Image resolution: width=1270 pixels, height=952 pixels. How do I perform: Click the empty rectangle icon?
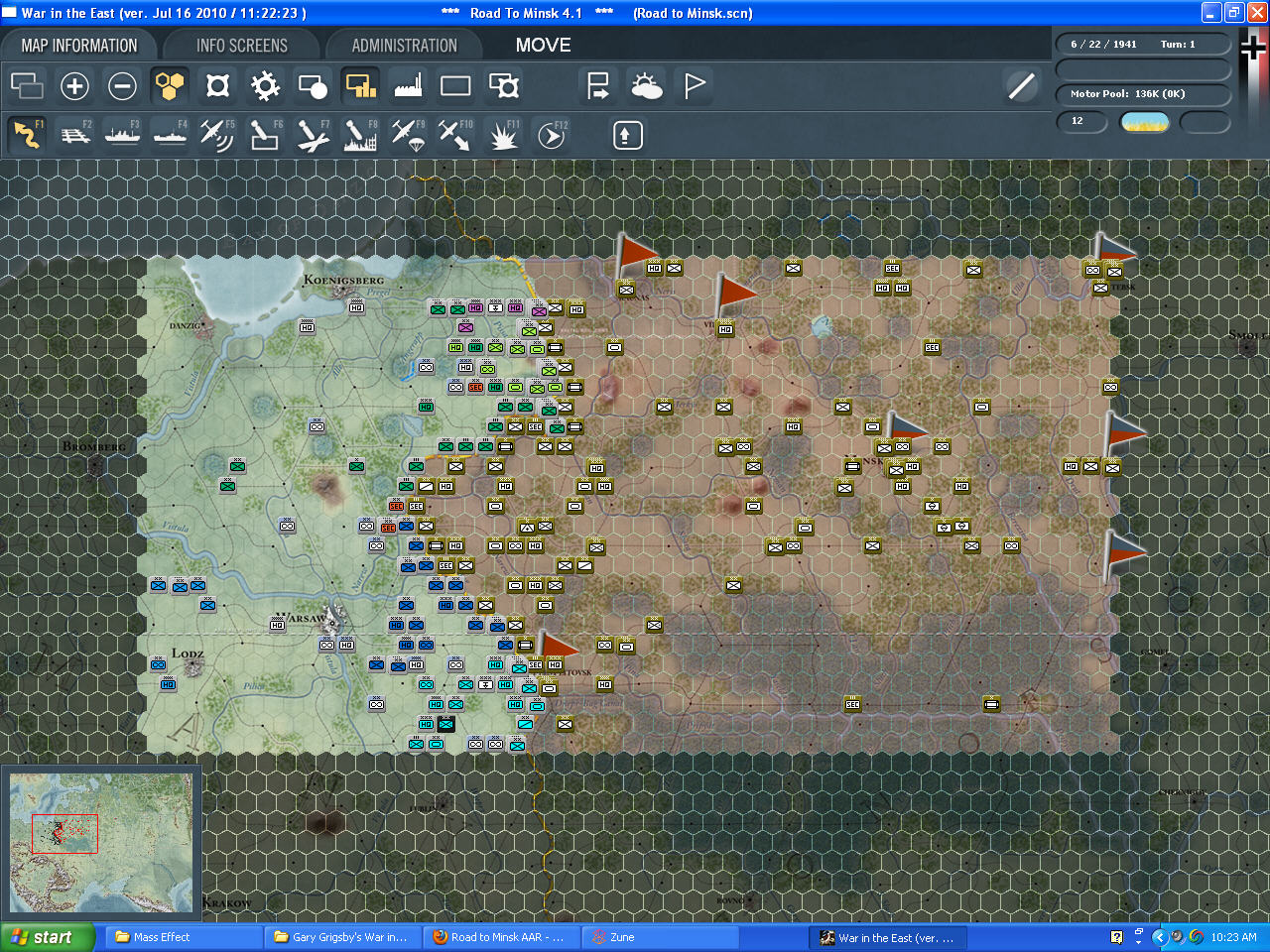tap(455, 86)
